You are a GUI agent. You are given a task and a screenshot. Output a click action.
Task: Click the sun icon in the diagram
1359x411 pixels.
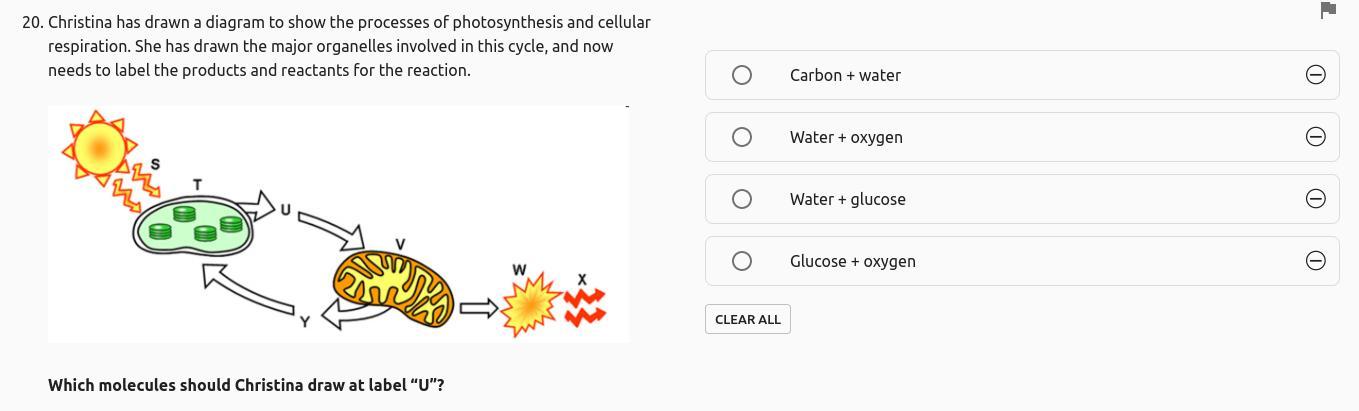coord(98,147)
